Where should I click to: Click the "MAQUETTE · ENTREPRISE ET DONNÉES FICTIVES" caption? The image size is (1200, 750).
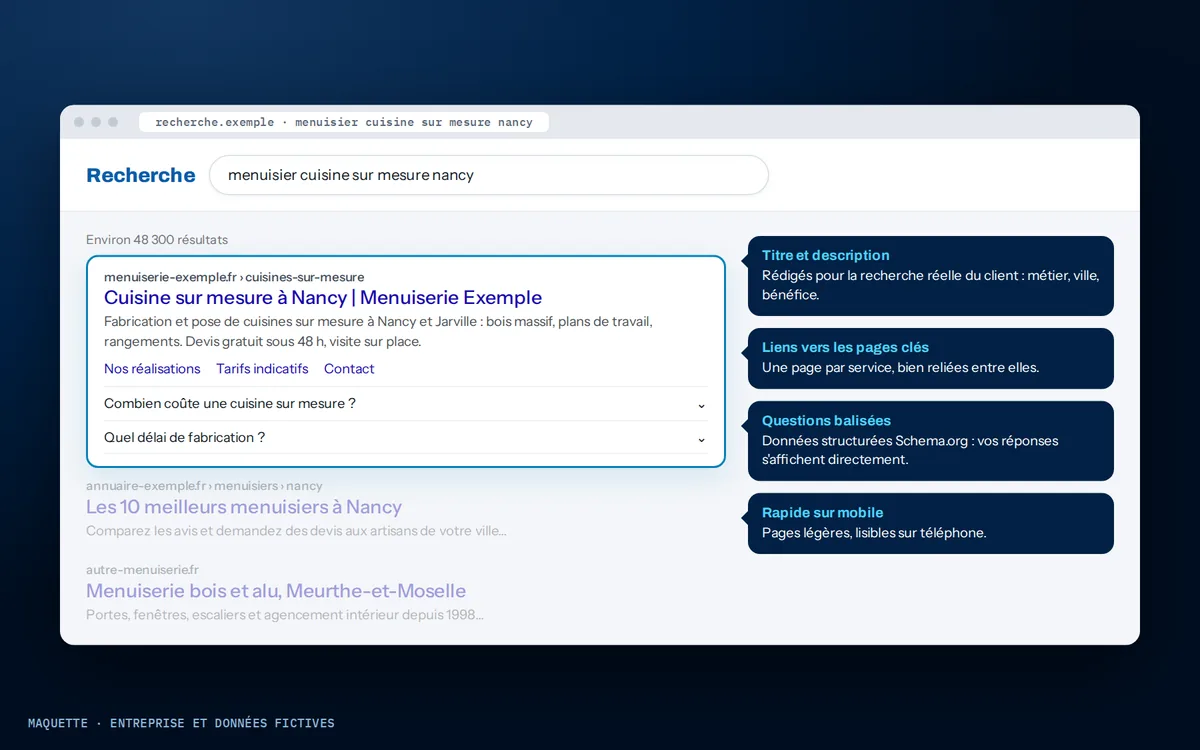click(181, 723)
